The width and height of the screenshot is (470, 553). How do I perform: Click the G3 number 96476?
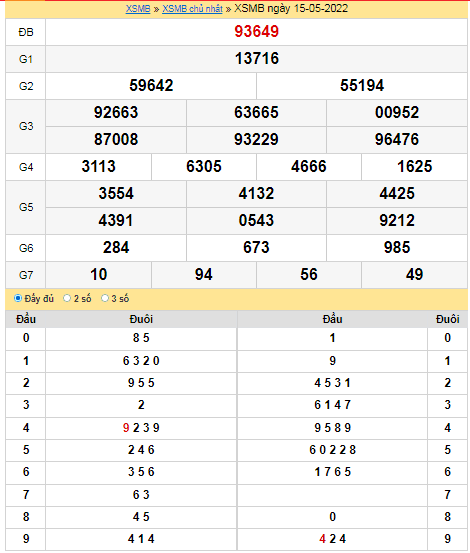point(397,139)
